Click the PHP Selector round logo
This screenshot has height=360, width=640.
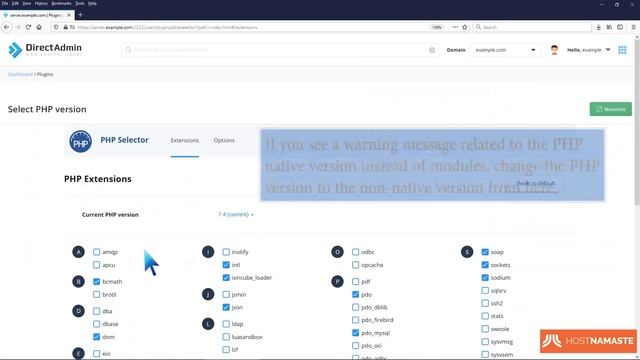tap(80, 142)
